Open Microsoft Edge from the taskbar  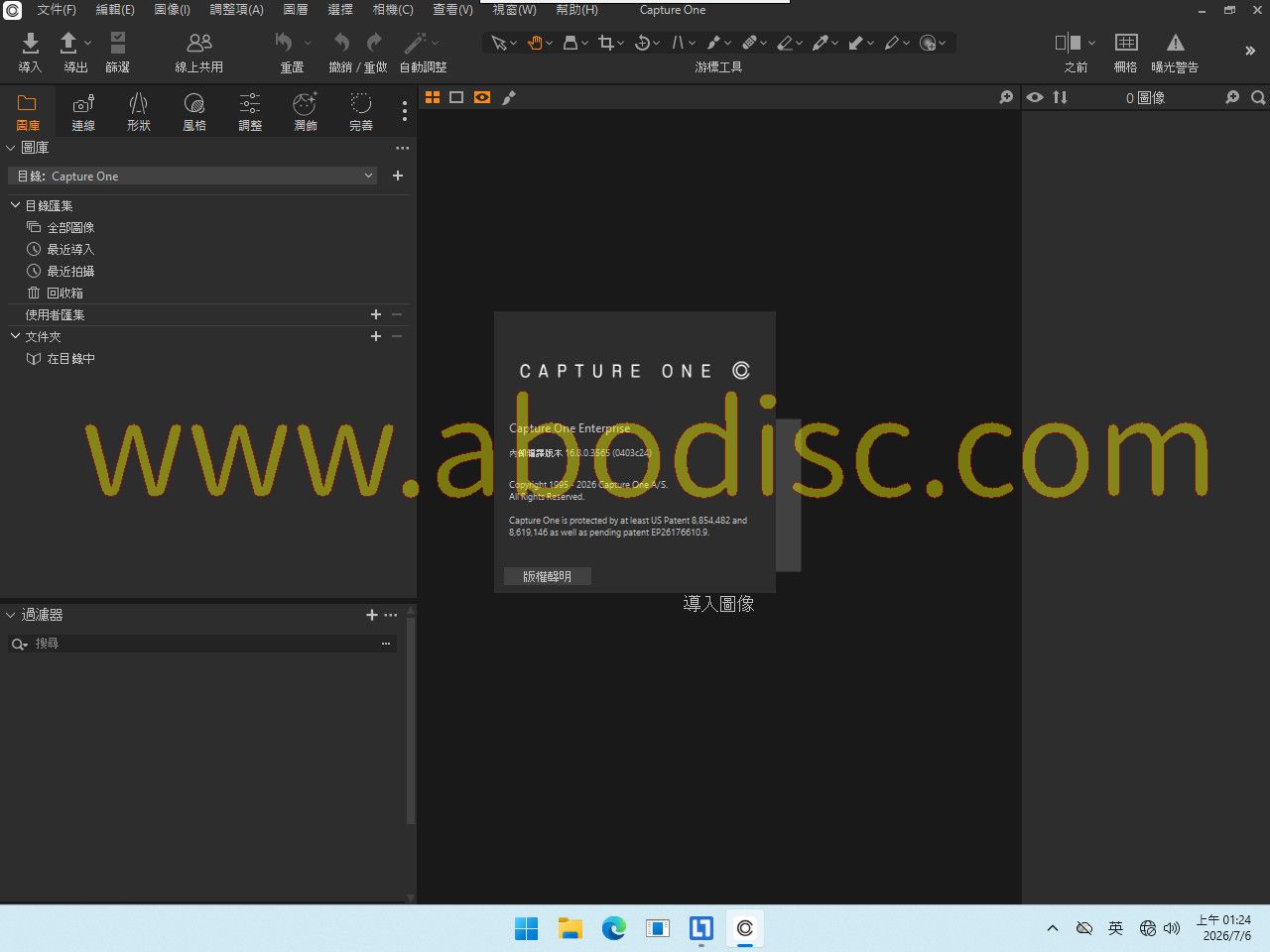click(x=614, y=928)
